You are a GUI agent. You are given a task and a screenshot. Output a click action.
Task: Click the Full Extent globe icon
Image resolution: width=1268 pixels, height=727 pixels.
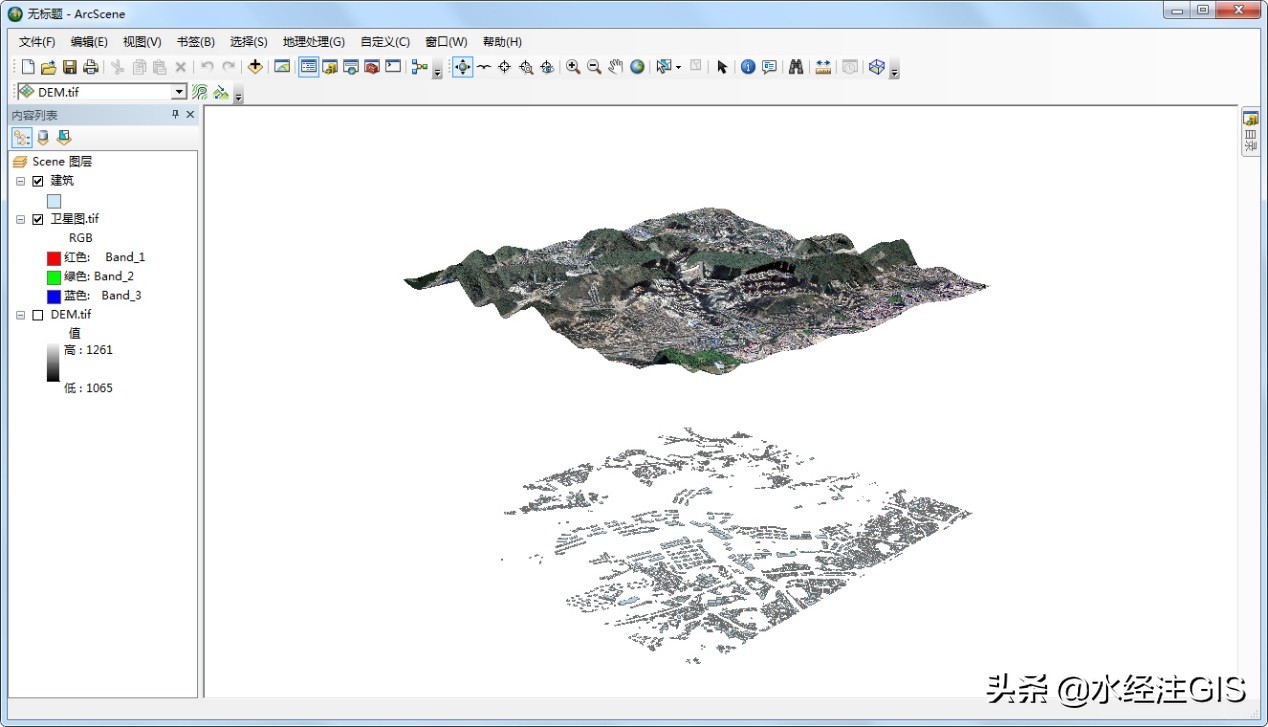[637, 67]
